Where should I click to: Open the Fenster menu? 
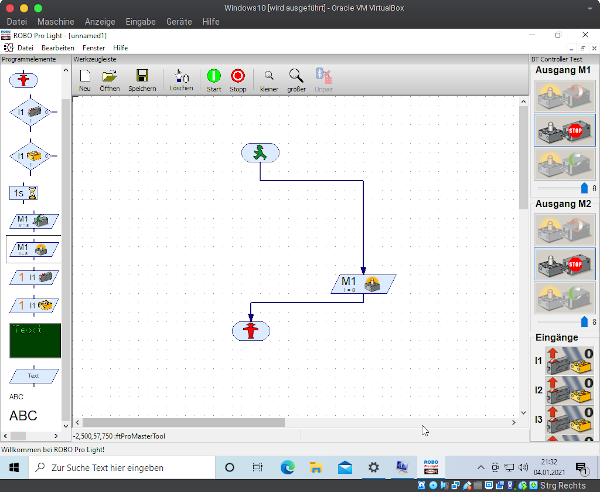point(93,48)
